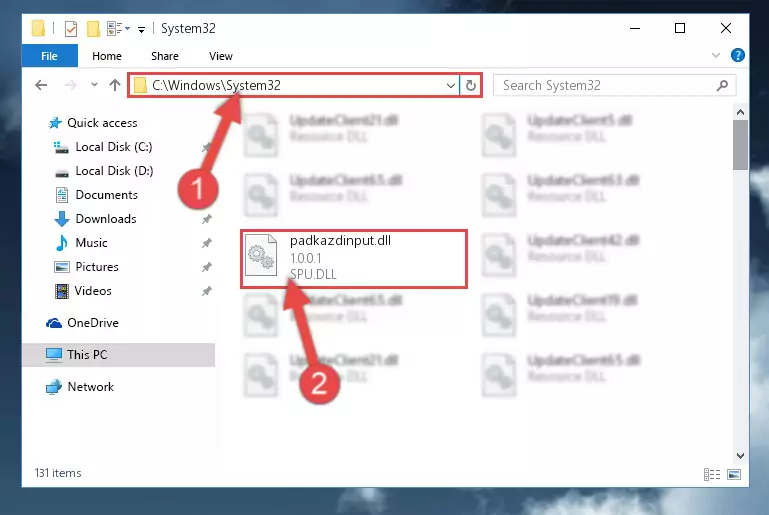Expand the ribbon with the chevron

point(716,55)
